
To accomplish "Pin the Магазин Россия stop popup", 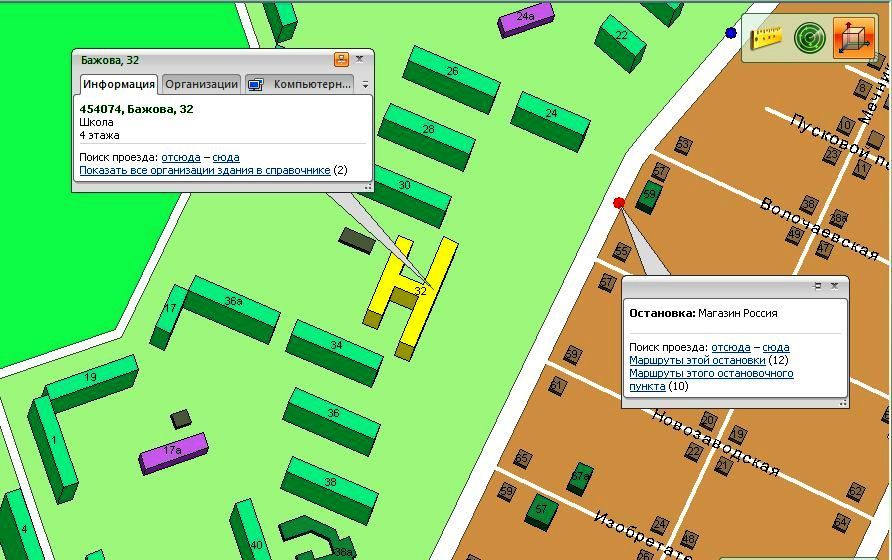I will [x=818, y=286].
